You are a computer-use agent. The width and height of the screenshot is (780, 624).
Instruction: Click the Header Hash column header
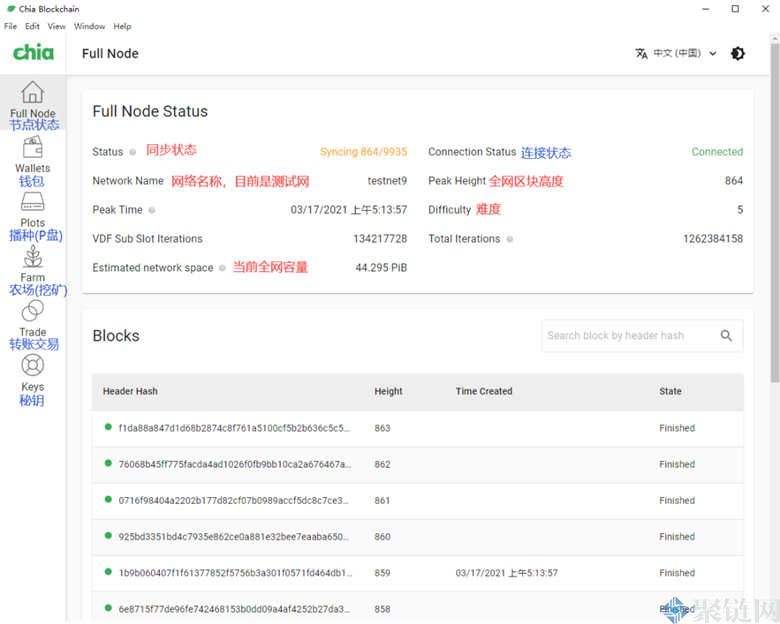130,392
